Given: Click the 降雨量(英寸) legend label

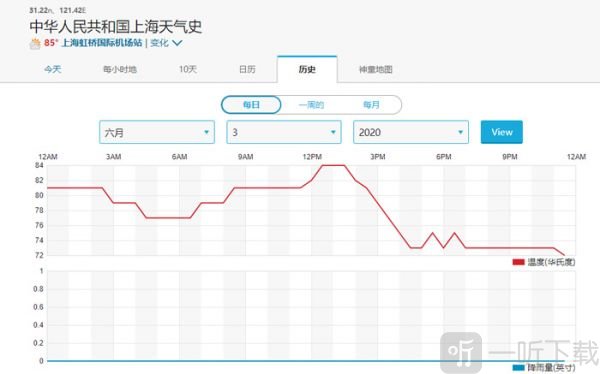Looking at the screenshot, I should click(x=551, y=367).
